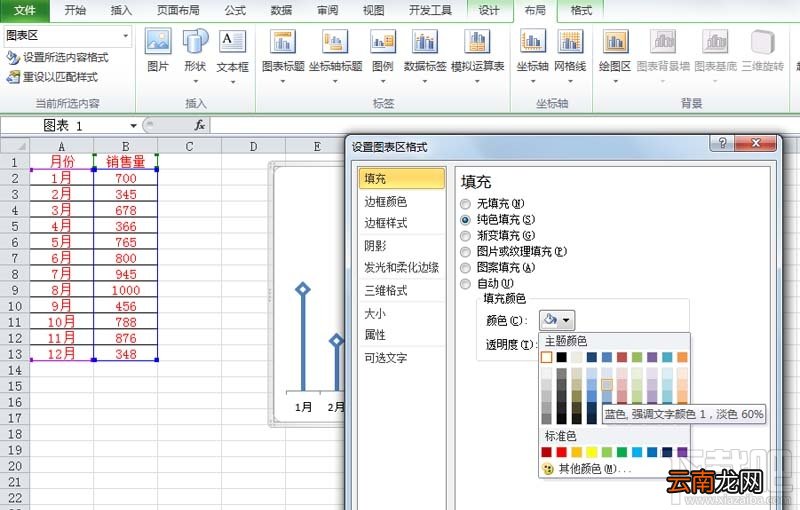Open the 颜色 fill color dropdown
Image resolution: width=800 pixels, height=510 pixels.
pos(557,320)
